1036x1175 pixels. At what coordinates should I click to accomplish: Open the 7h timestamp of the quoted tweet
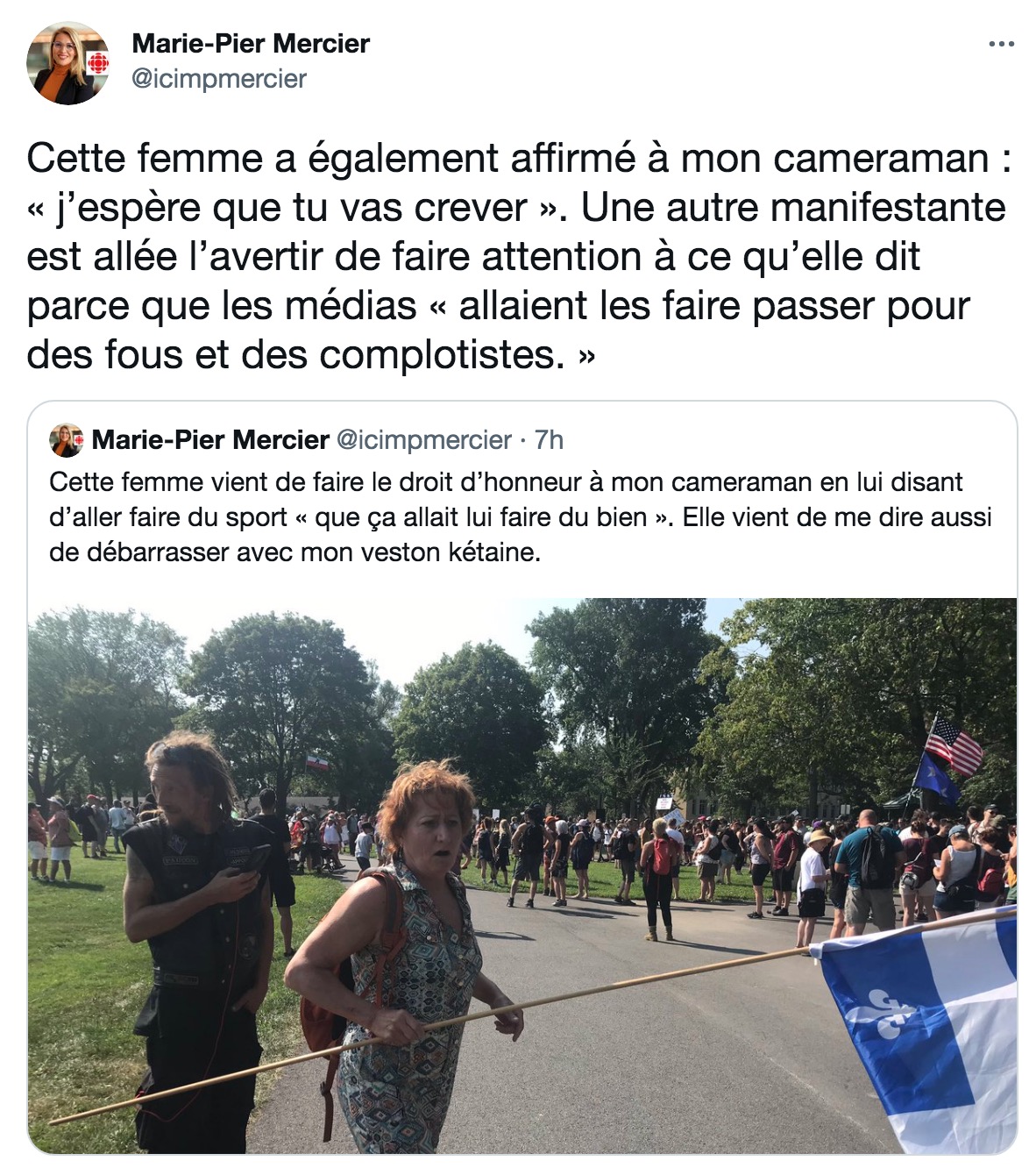click(549, 439)
